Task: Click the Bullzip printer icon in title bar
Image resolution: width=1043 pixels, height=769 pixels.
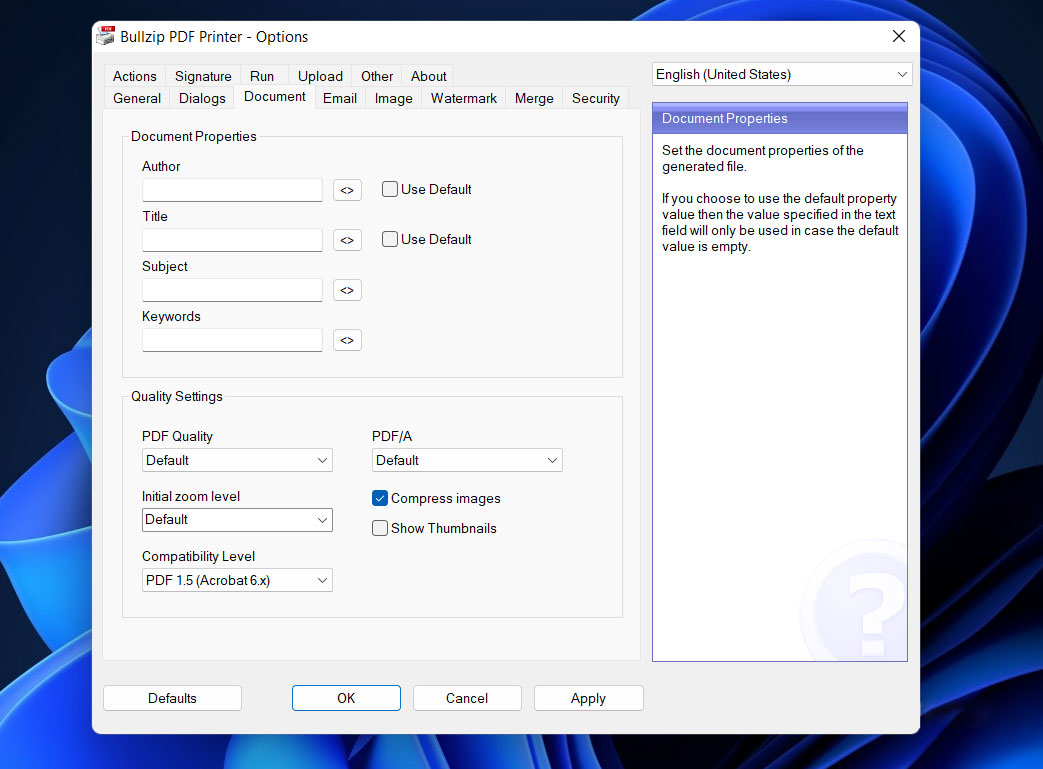Action: click(106, 37)
